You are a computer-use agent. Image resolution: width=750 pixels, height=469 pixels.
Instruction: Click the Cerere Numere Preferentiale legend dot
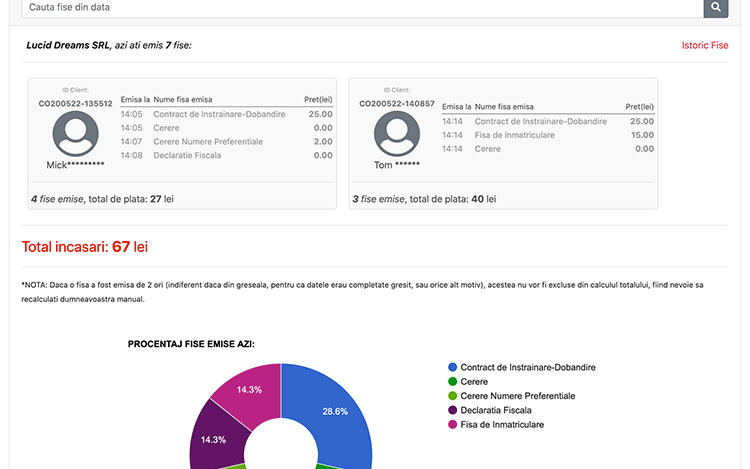tap(452, 396)
